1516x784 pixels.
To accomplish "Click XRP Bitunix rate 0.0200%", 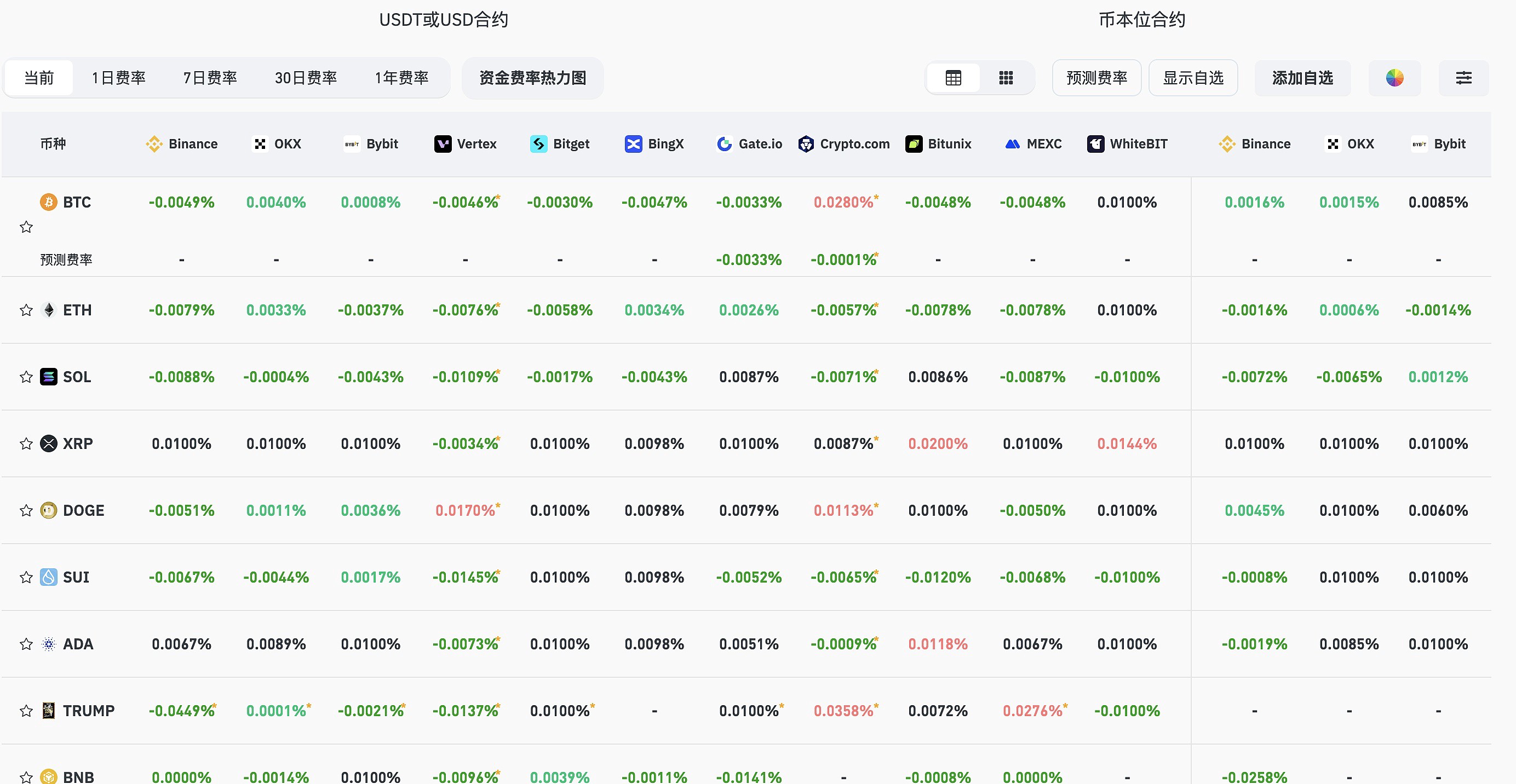I will pos(938,443).
